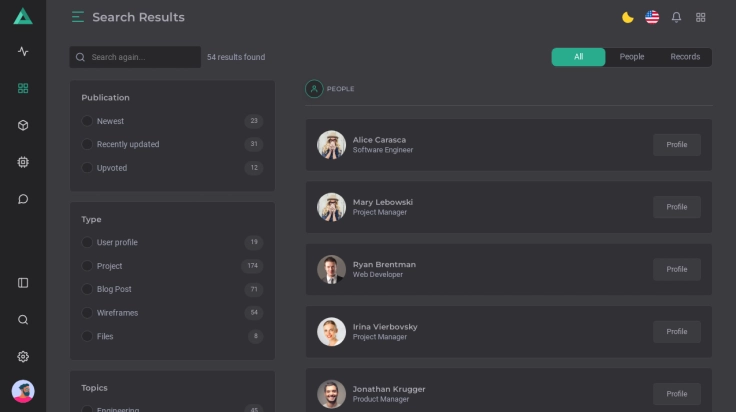
Task: Open the user avatar menu in sidebar
Action: pos(23,391)
